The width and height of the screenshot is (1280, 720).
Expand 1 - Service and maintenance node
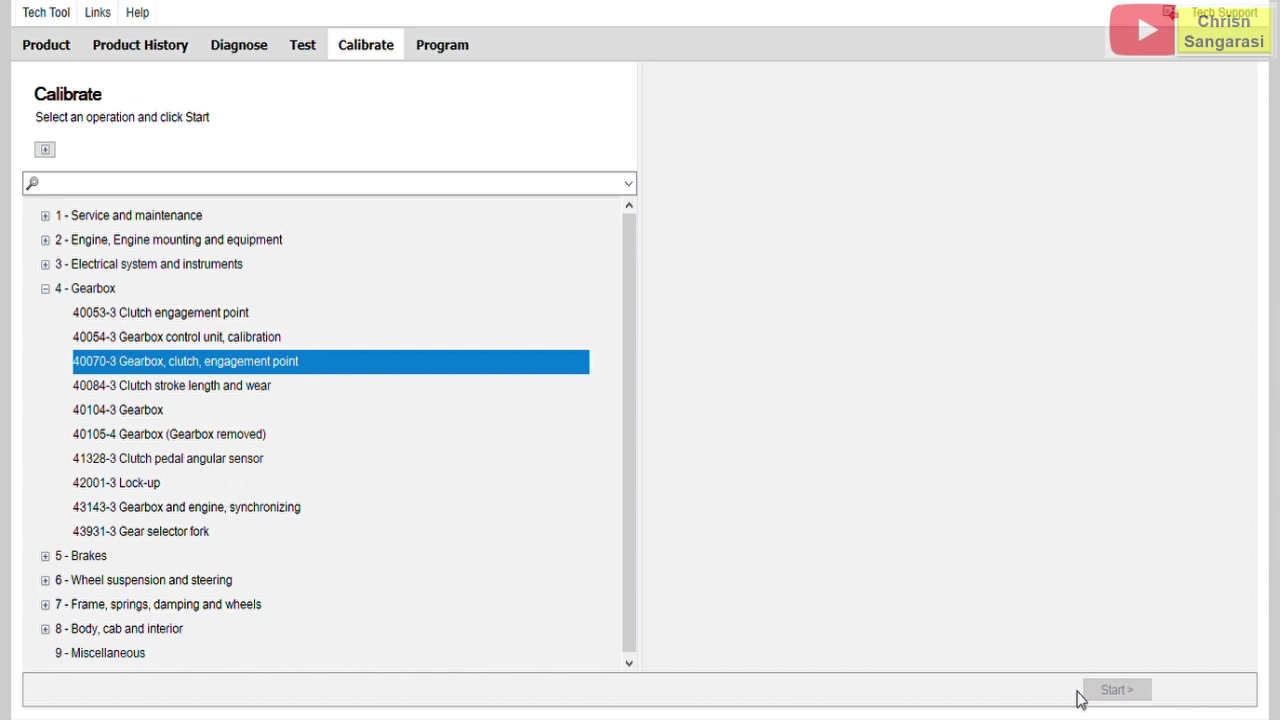pyautogui.click(x=45, y=216)
